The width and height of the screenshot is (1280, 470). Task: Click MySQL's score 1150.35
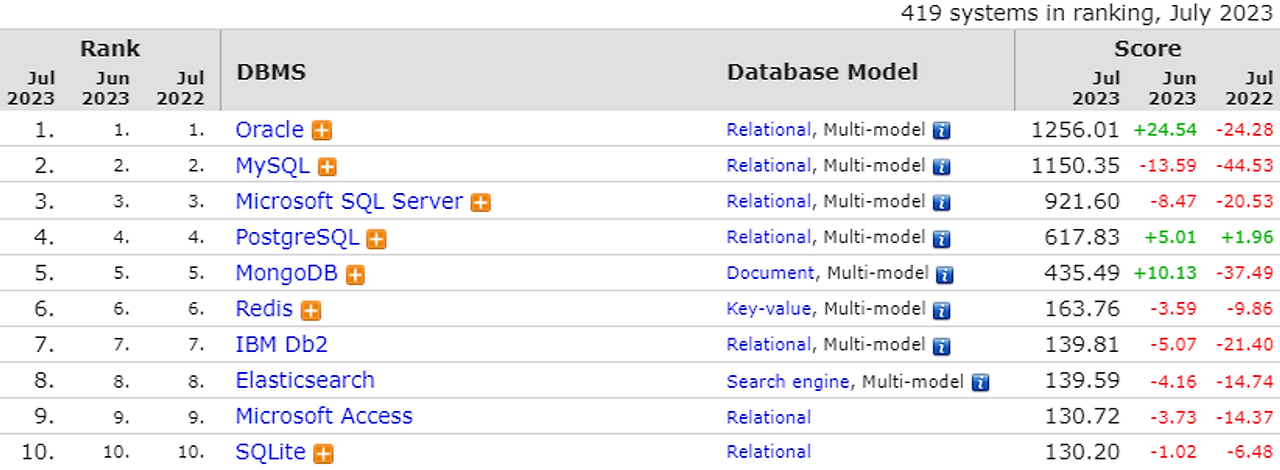1076,166
